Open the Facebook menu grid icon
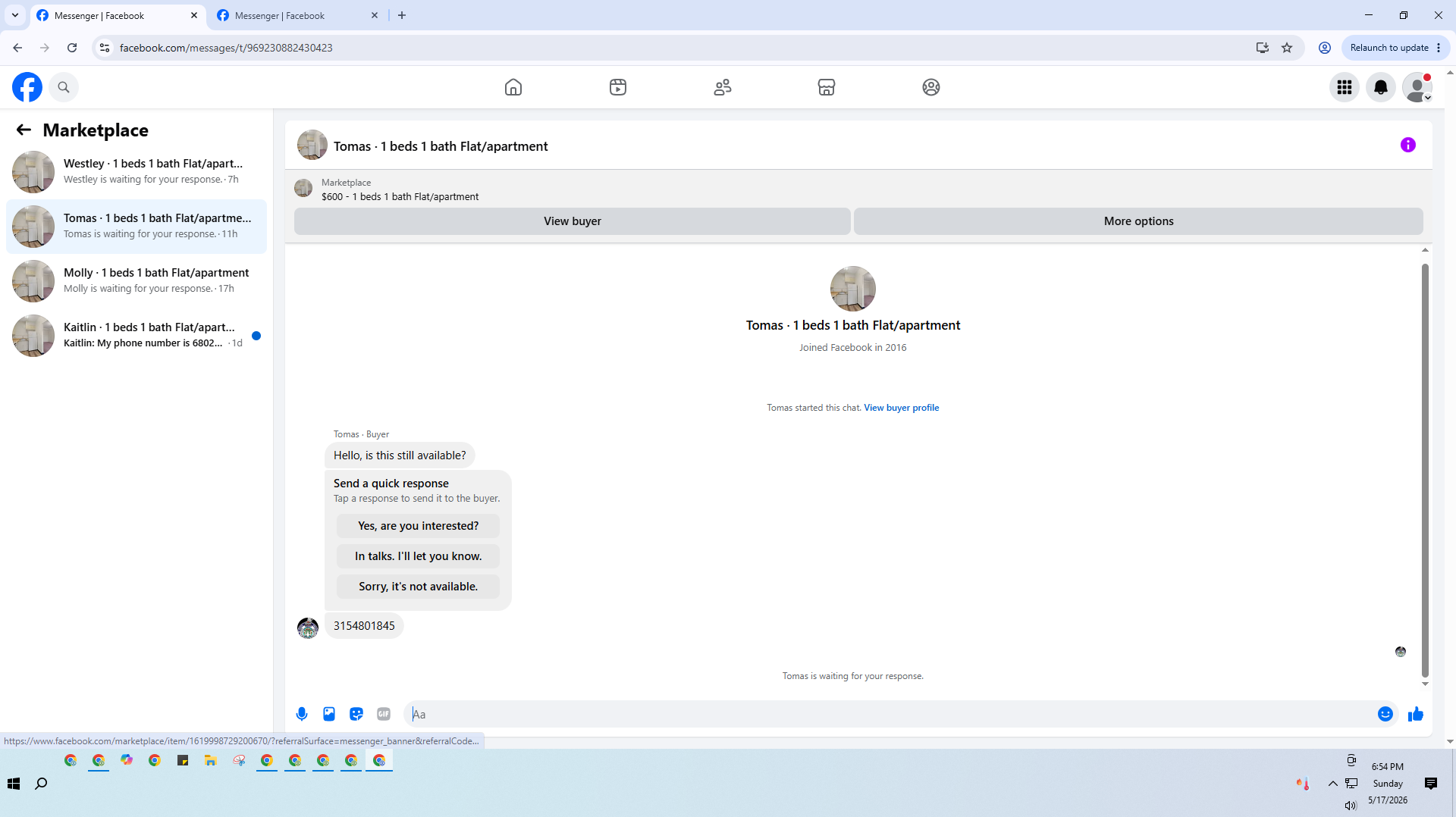Viewport: 1456px width, 817px height. tap(1345, 87)
